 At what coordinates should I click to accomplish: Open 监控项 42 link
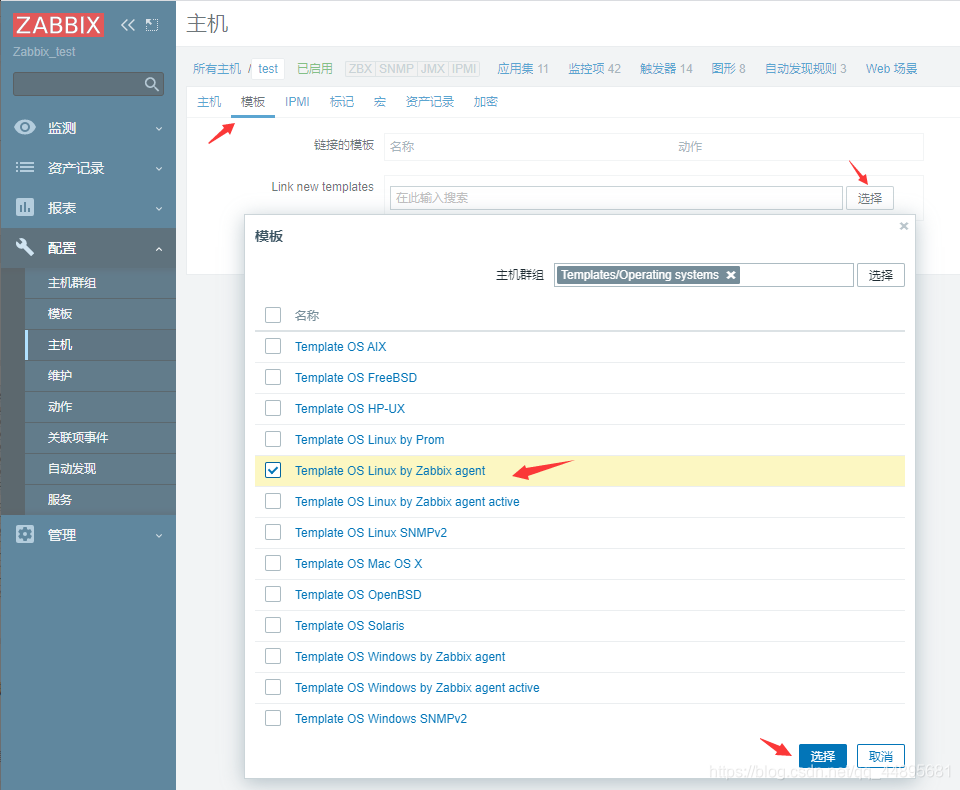coord(594,69)
